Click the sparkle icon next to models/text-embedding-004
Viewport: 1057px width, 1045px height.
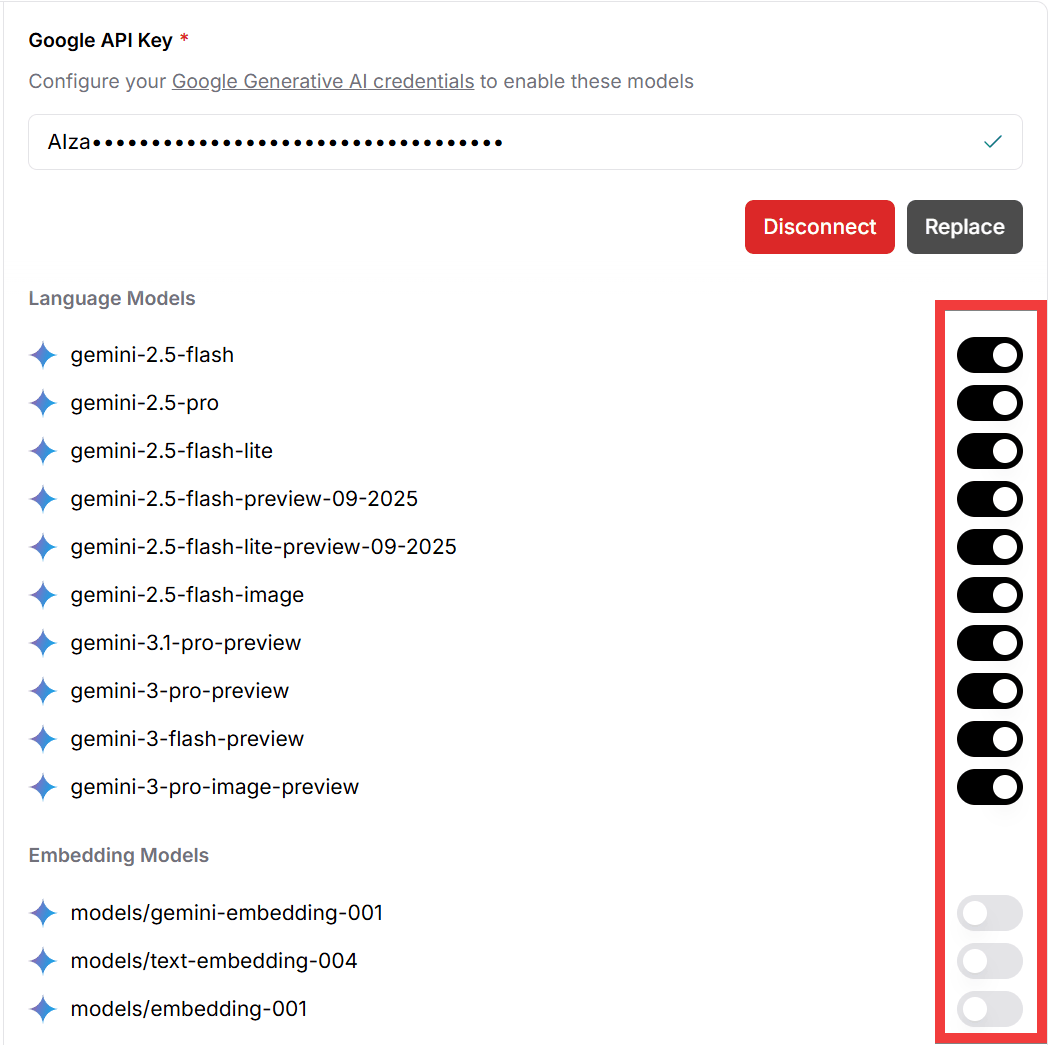(43, 961)
